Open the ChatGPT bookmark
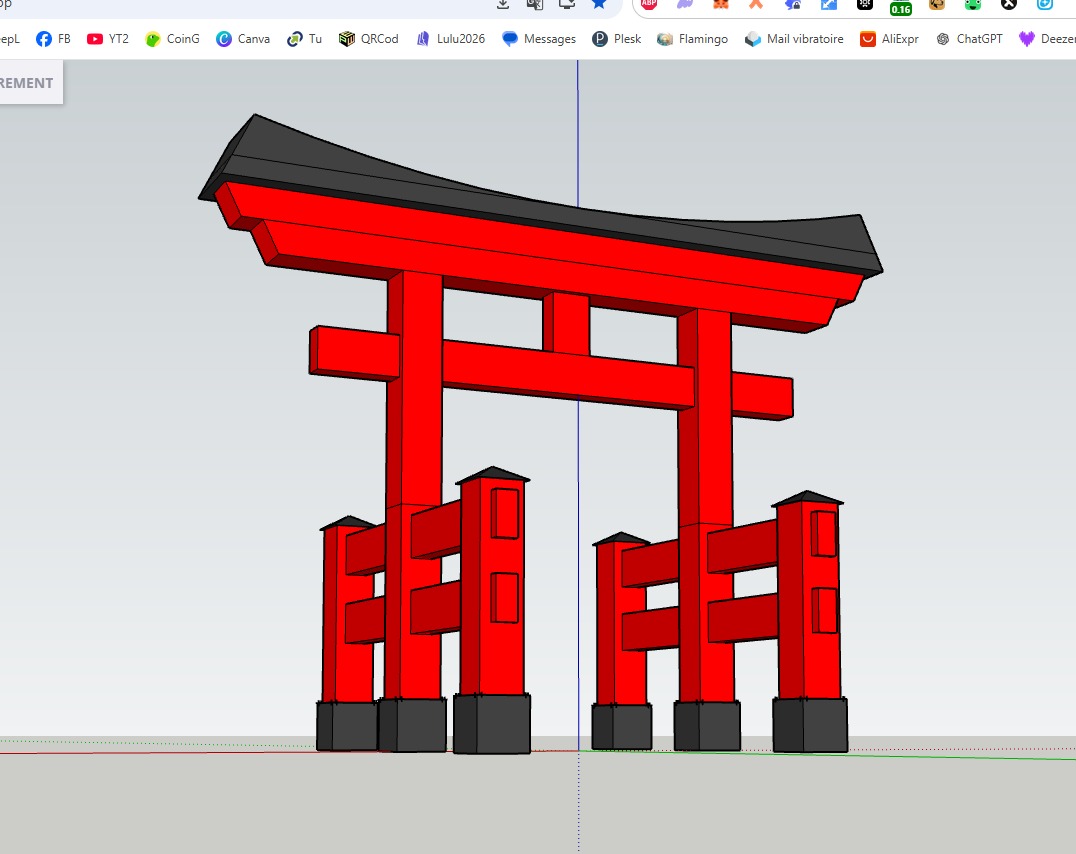The image size is (1076, 854). (969, 39)
